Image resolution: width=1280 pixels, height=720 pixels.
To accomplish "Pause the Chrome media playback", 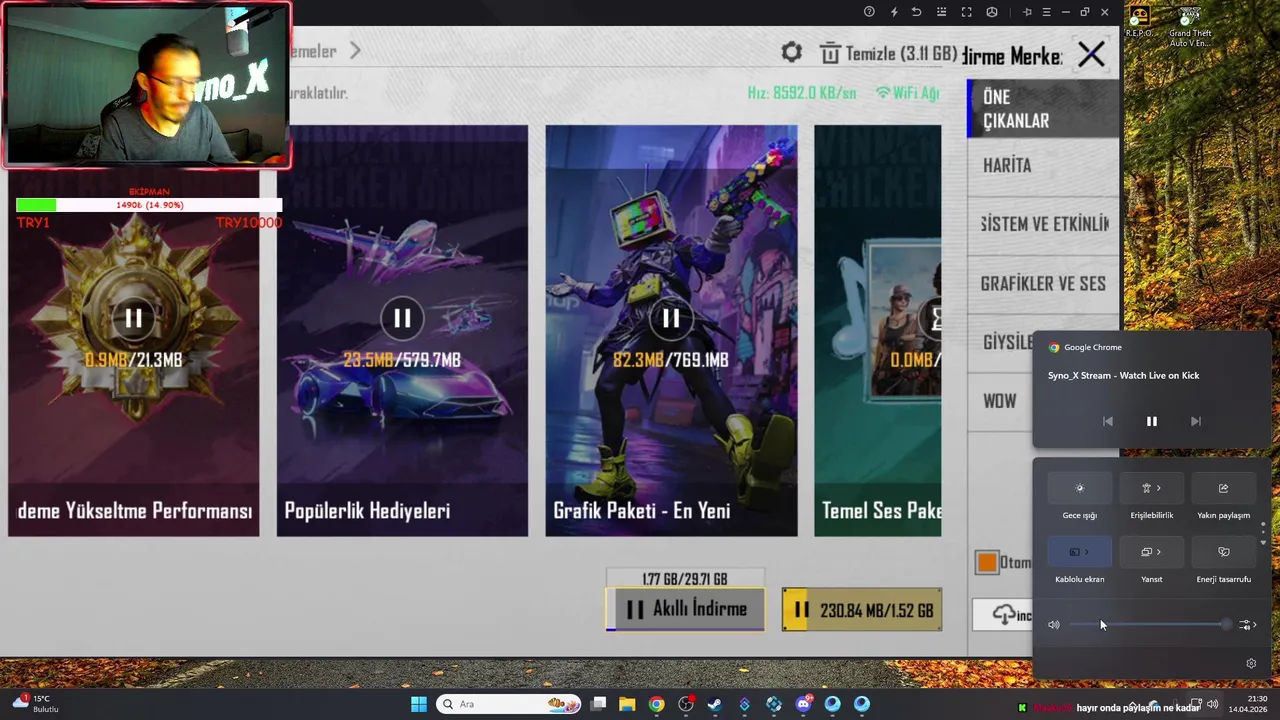I will 1151,421.
